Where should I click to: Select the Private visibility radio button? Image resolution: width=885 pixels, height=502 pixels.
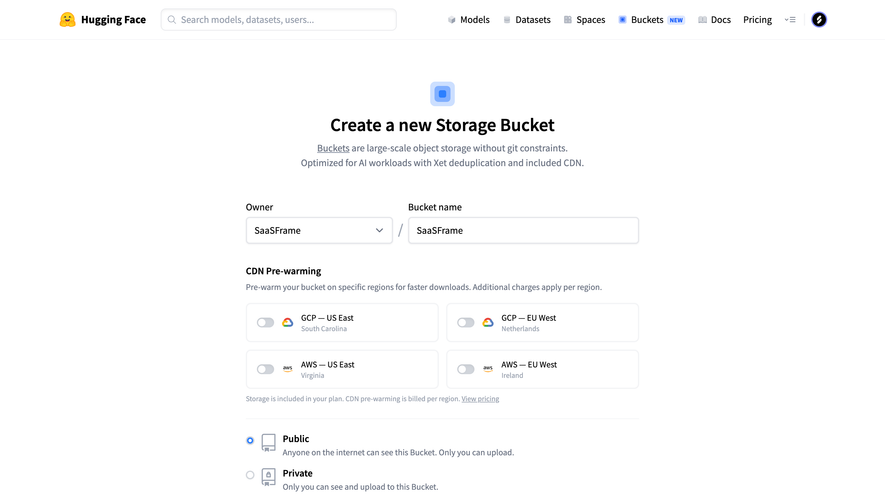[x=250, y=475]
